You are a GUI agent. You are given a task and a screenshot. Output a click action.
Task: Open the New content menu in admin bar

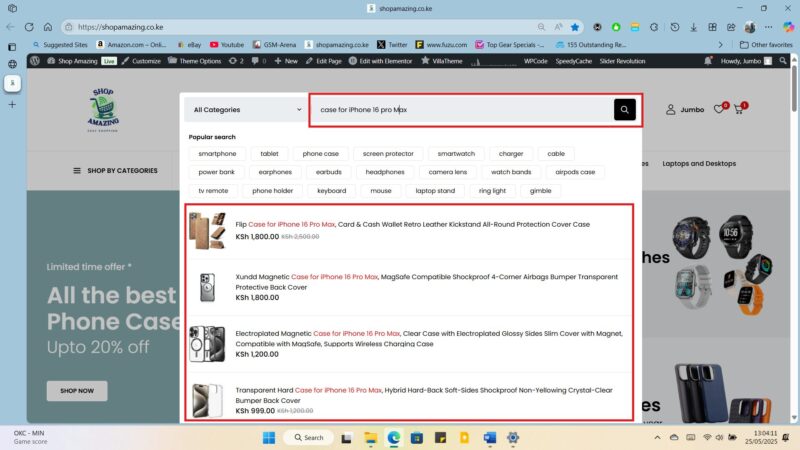(x=285, y=61)
